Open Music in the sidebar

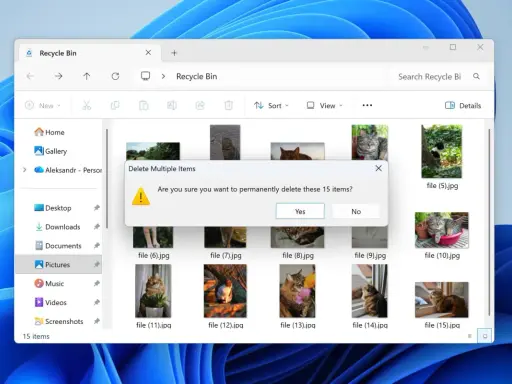coord(49,284)
